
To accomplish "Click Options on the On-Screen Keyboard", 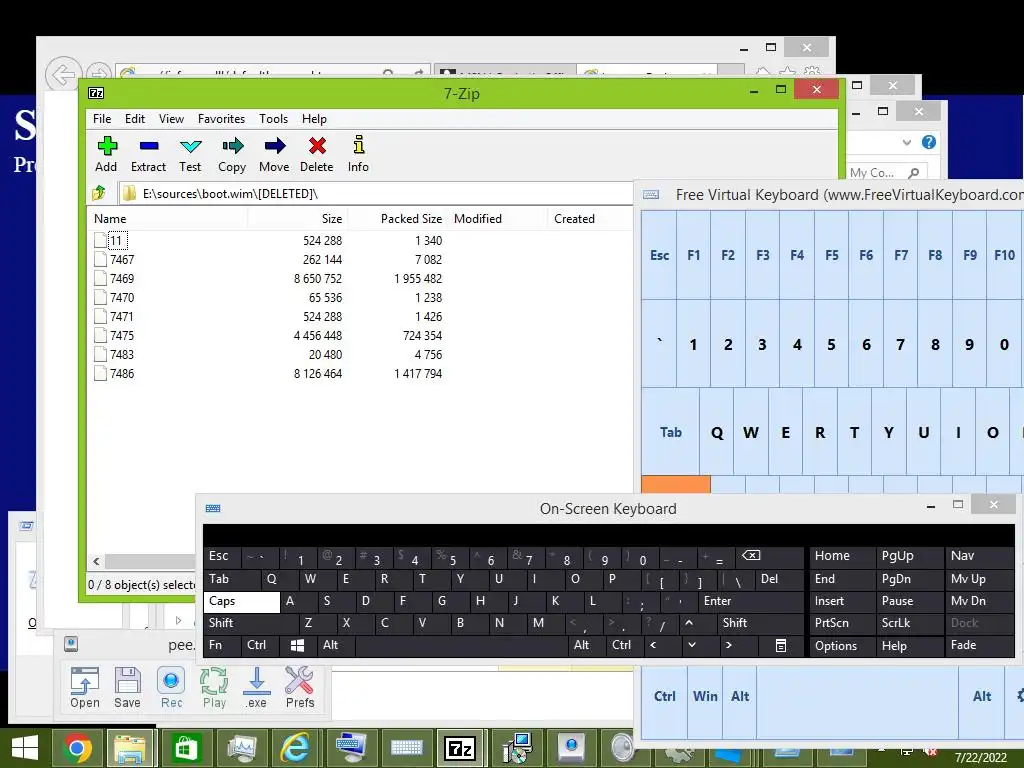I will [842, 645].
